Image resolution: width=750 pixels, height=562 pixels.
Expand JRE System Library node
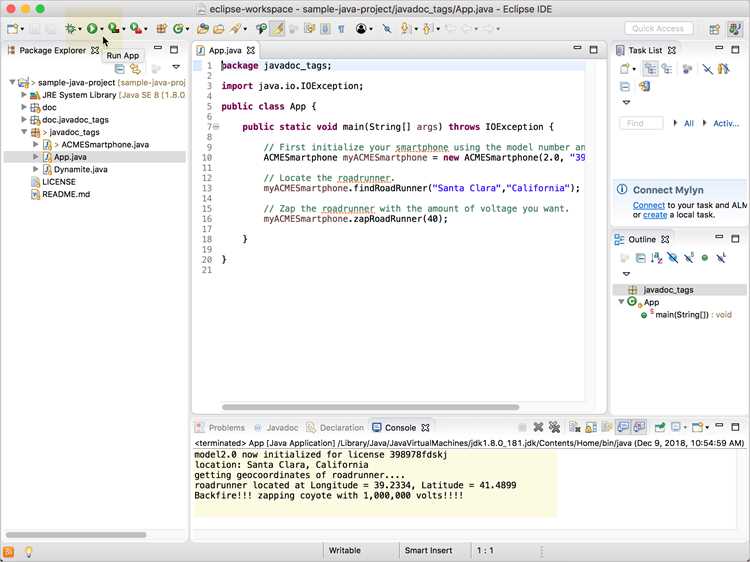(23, 95)
